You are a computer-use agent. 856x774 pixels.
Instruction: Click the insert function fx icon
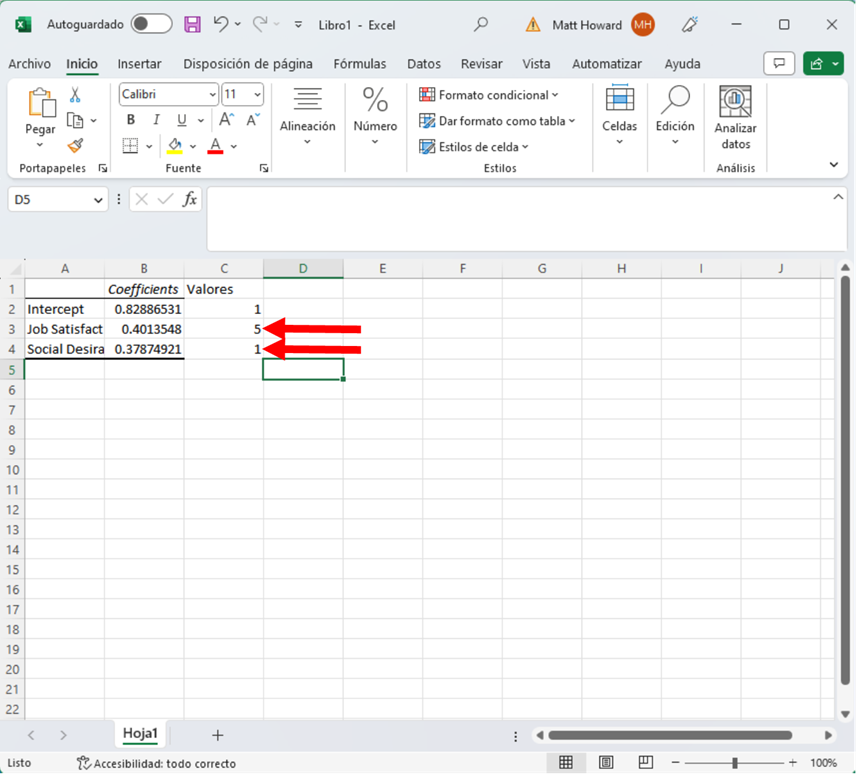coord(190,199)
